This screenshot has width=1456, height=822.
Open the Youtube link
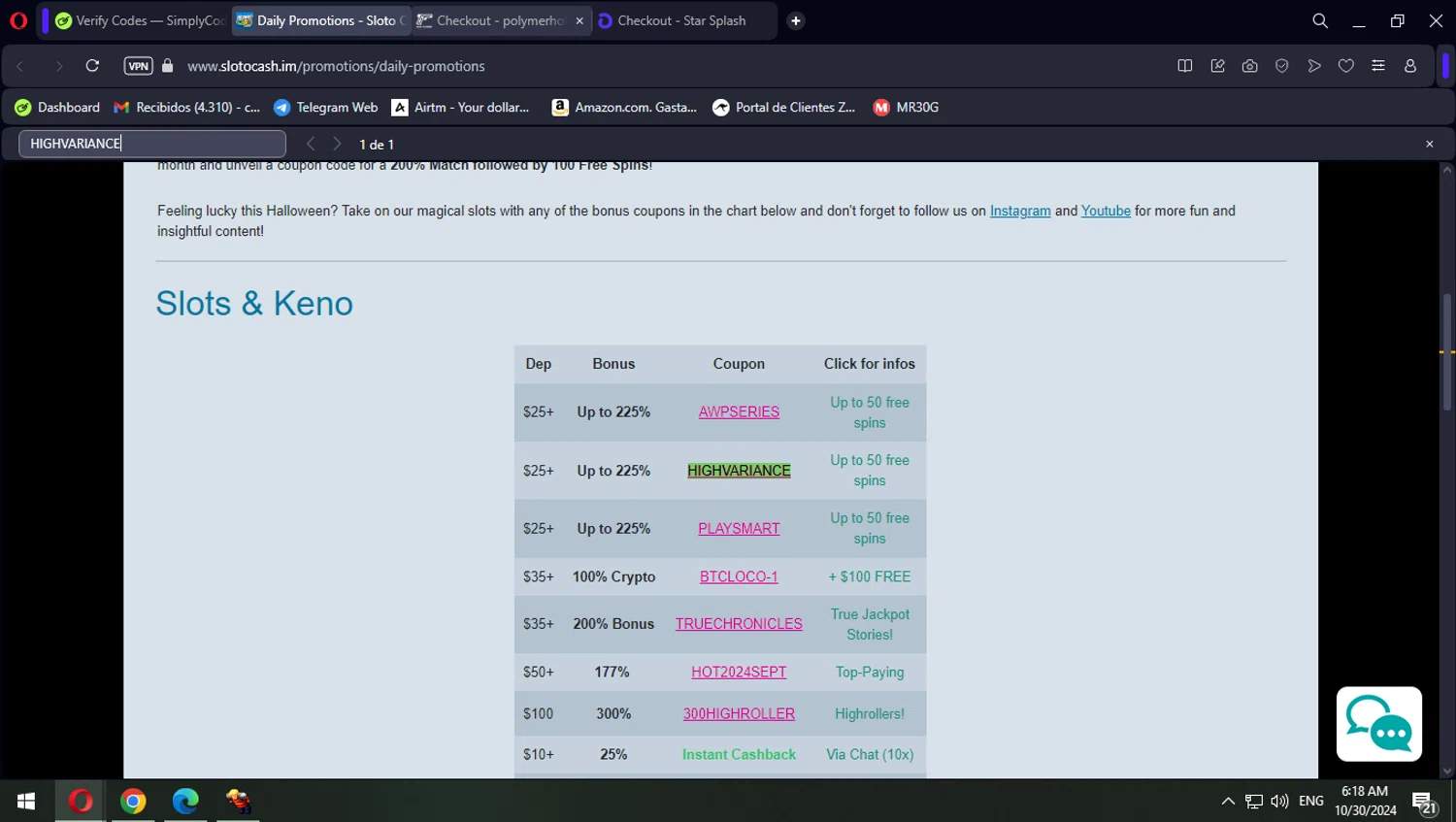coord(1106,211)
